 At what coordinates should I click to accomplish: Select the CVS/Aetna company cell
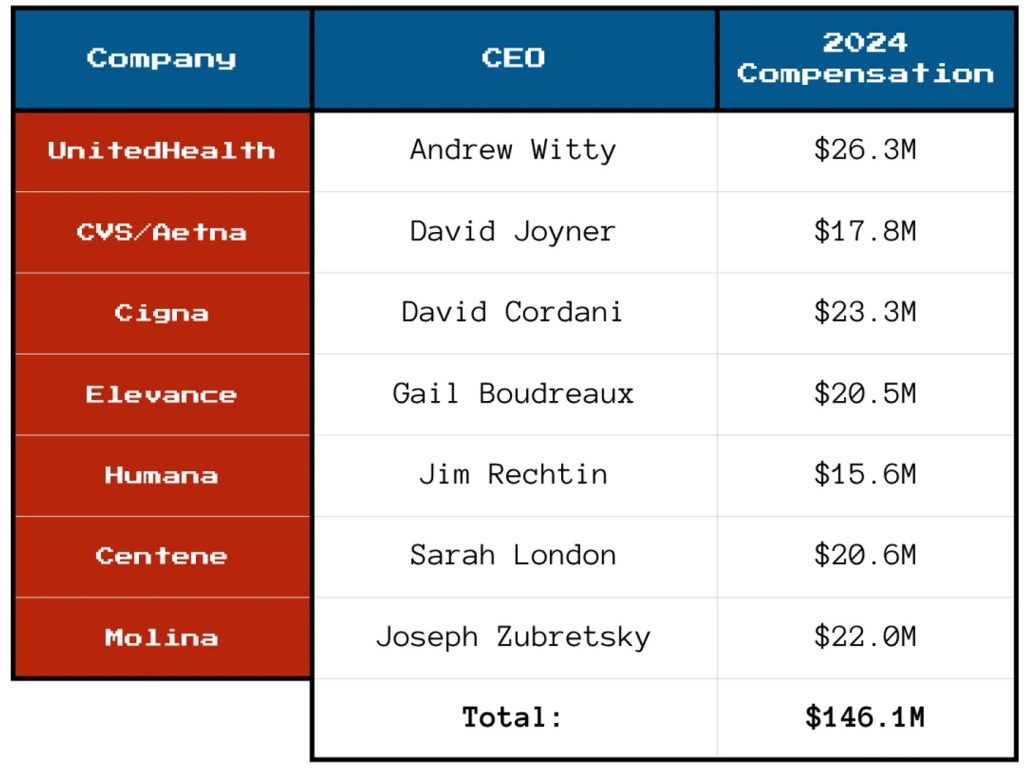(x=162, y=232)
